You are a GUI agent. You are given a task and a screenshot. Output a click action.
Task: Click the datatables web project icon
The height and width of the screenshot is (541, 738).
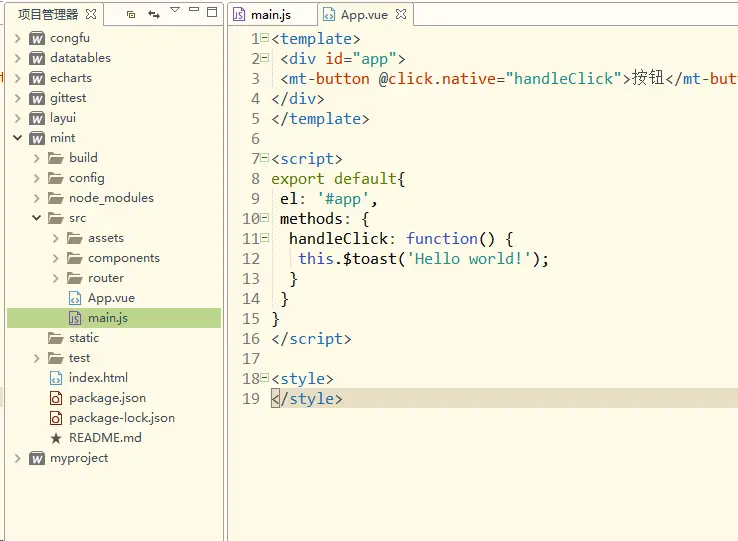[x=37, y=58]
